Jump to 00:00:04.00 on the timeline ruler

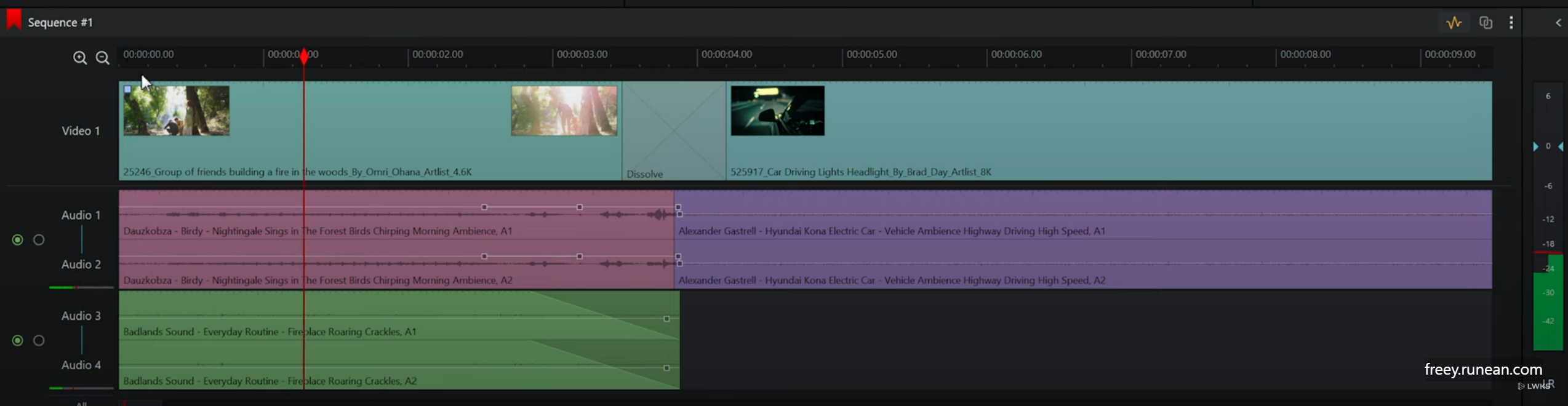(x=727, y=54)
